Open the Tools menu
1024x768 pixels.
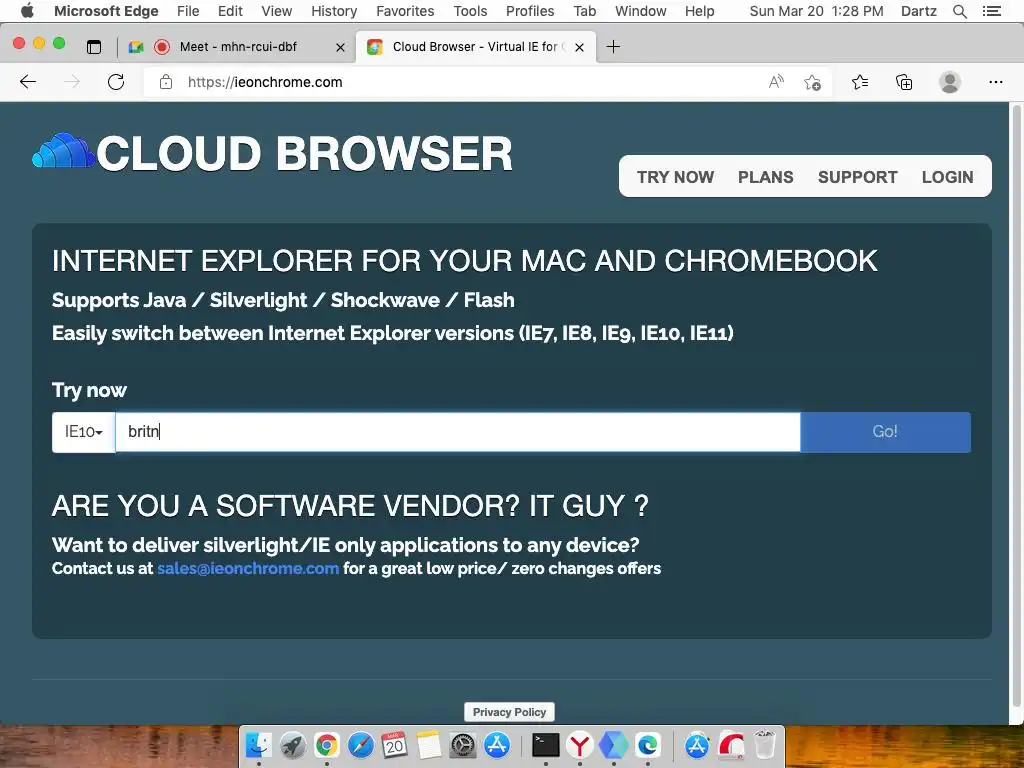point(470,11)
